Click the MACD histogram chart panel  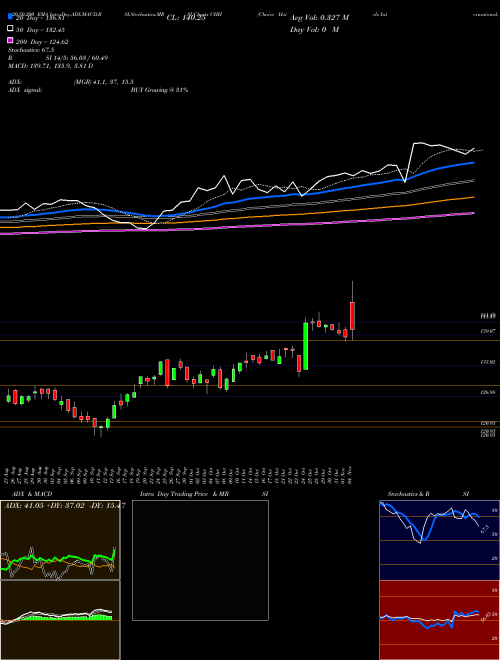pos(60,620)
